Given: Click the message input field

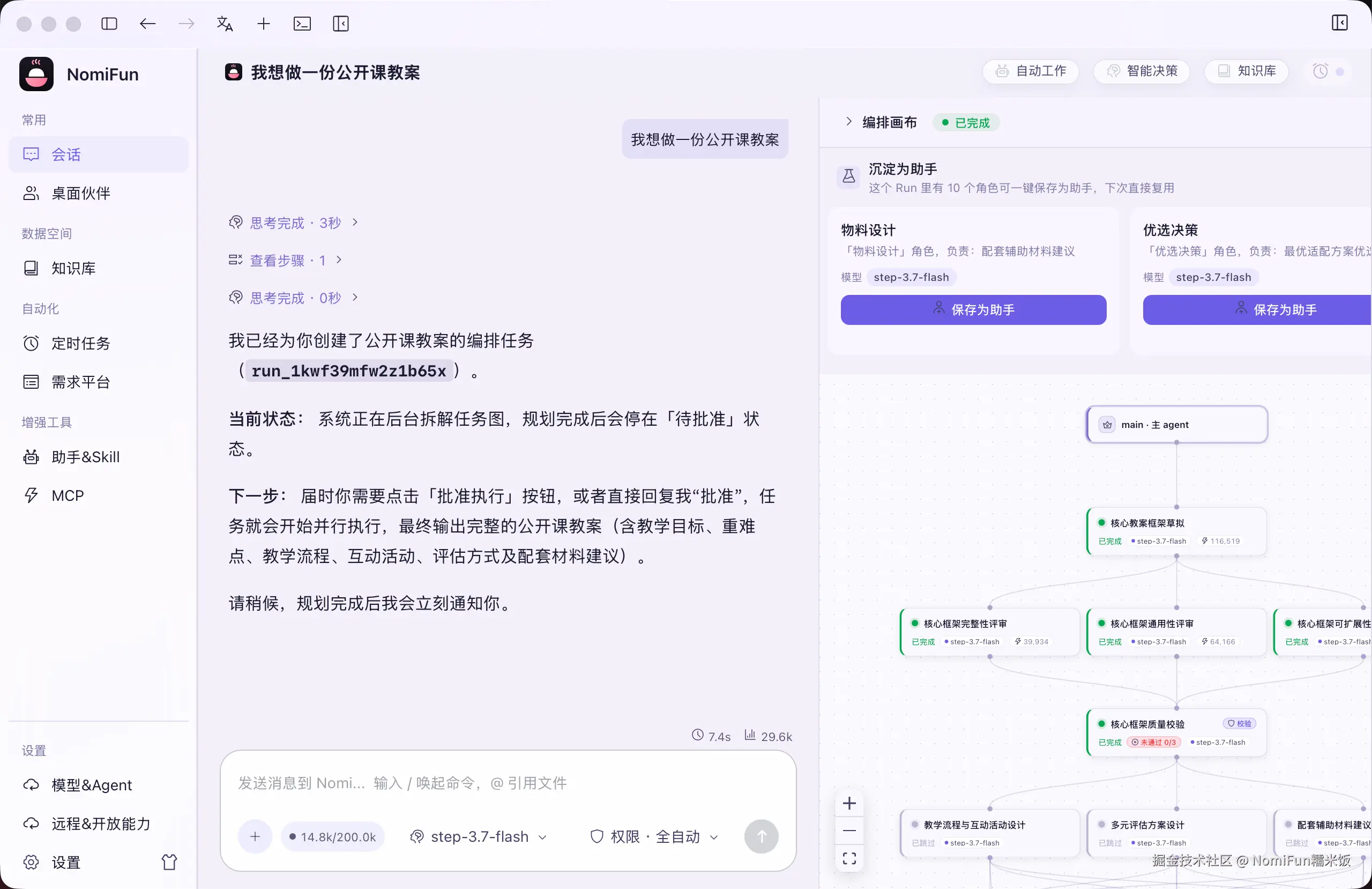Looking at the screenshot, I should (x=508, y=783).
